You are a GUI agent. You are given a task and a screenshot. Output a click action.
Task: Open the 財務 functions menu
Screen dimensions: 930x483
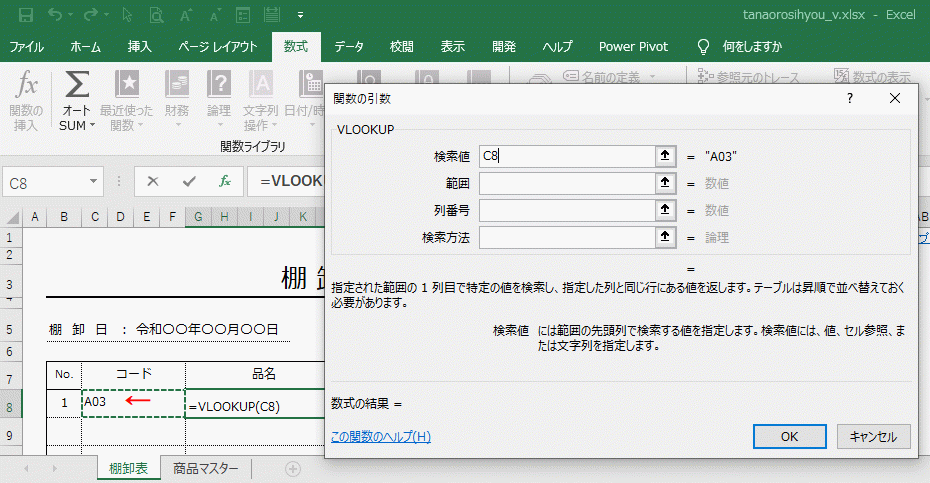click(177, 100)
